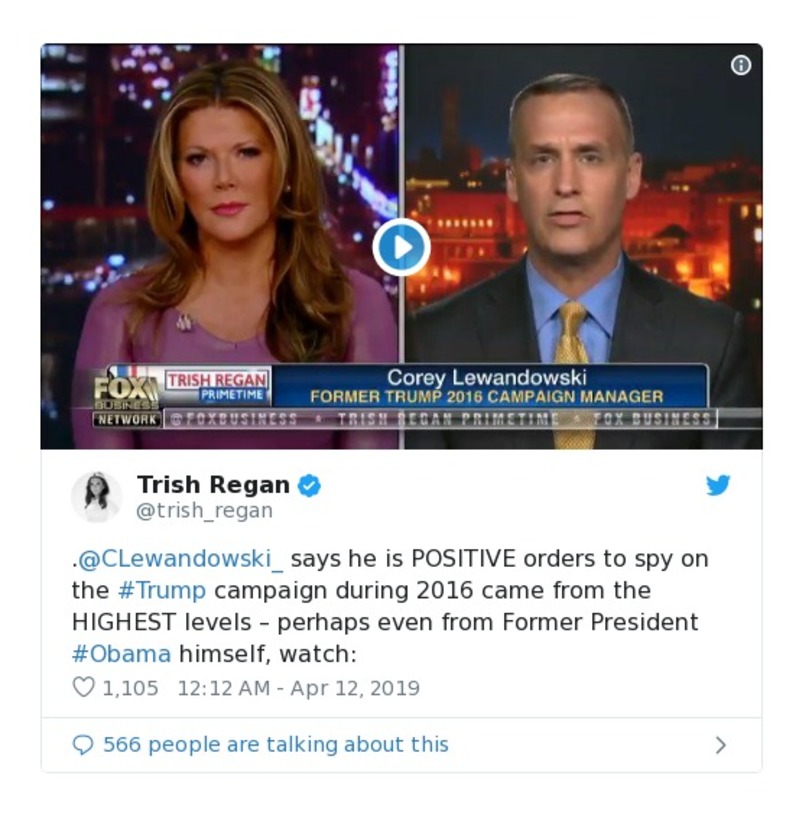Screen dimensions: 799x821
Task: Click the Trish Regan Primetime show logo
Action: pyautogui.click(x=217, y=386)
